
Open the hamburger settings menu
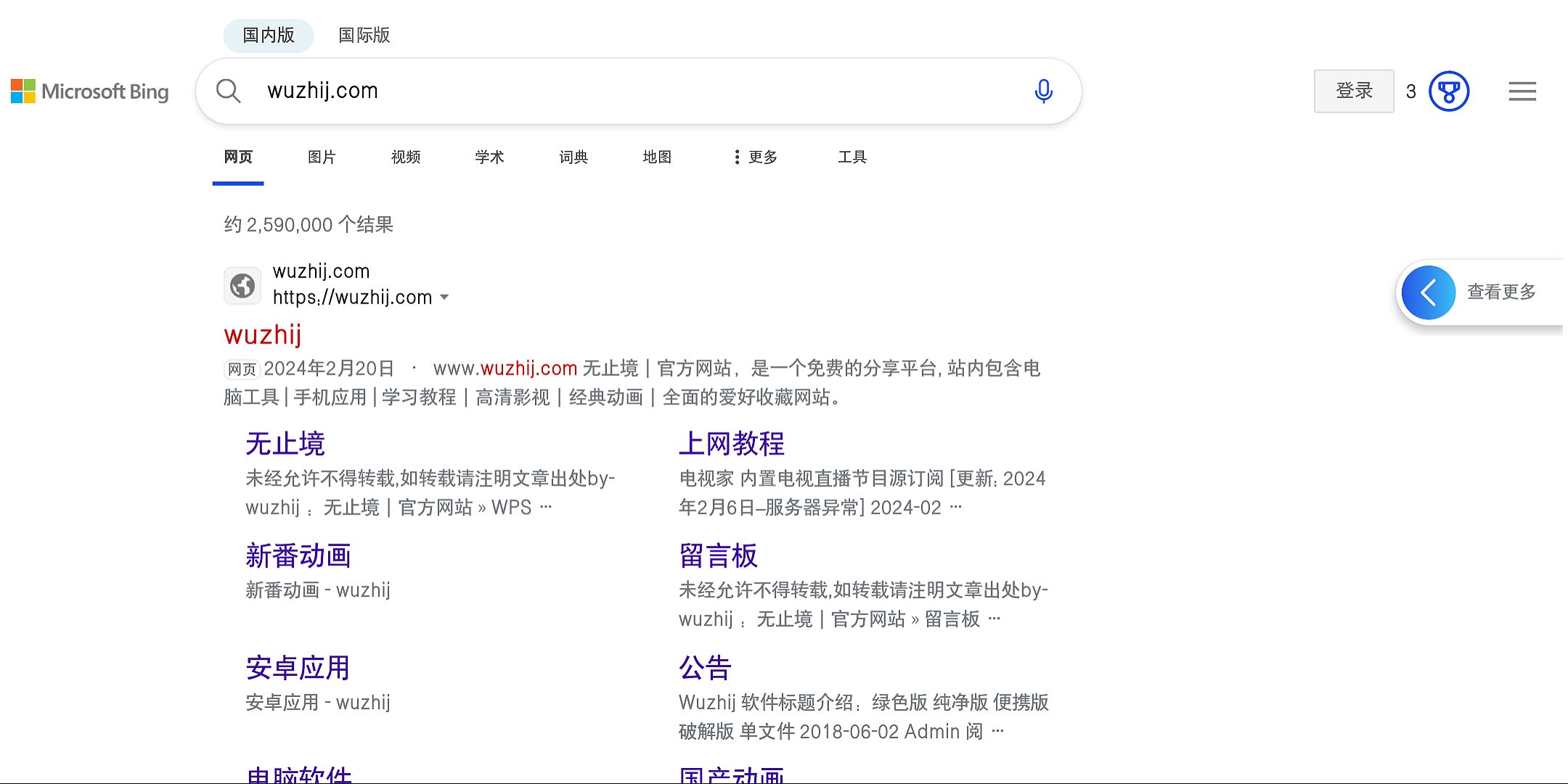pyautogui.click(x=1522, y=91)
